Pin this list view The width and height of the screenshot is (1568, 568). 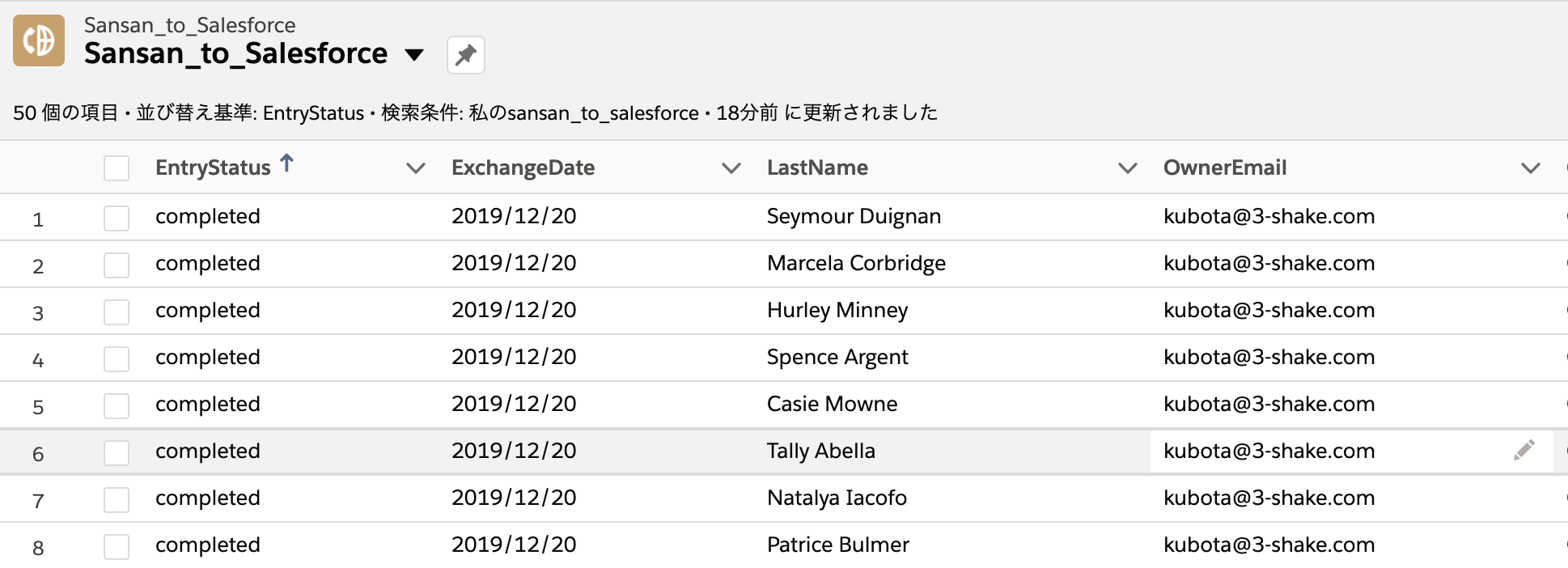tap(465, 55)
